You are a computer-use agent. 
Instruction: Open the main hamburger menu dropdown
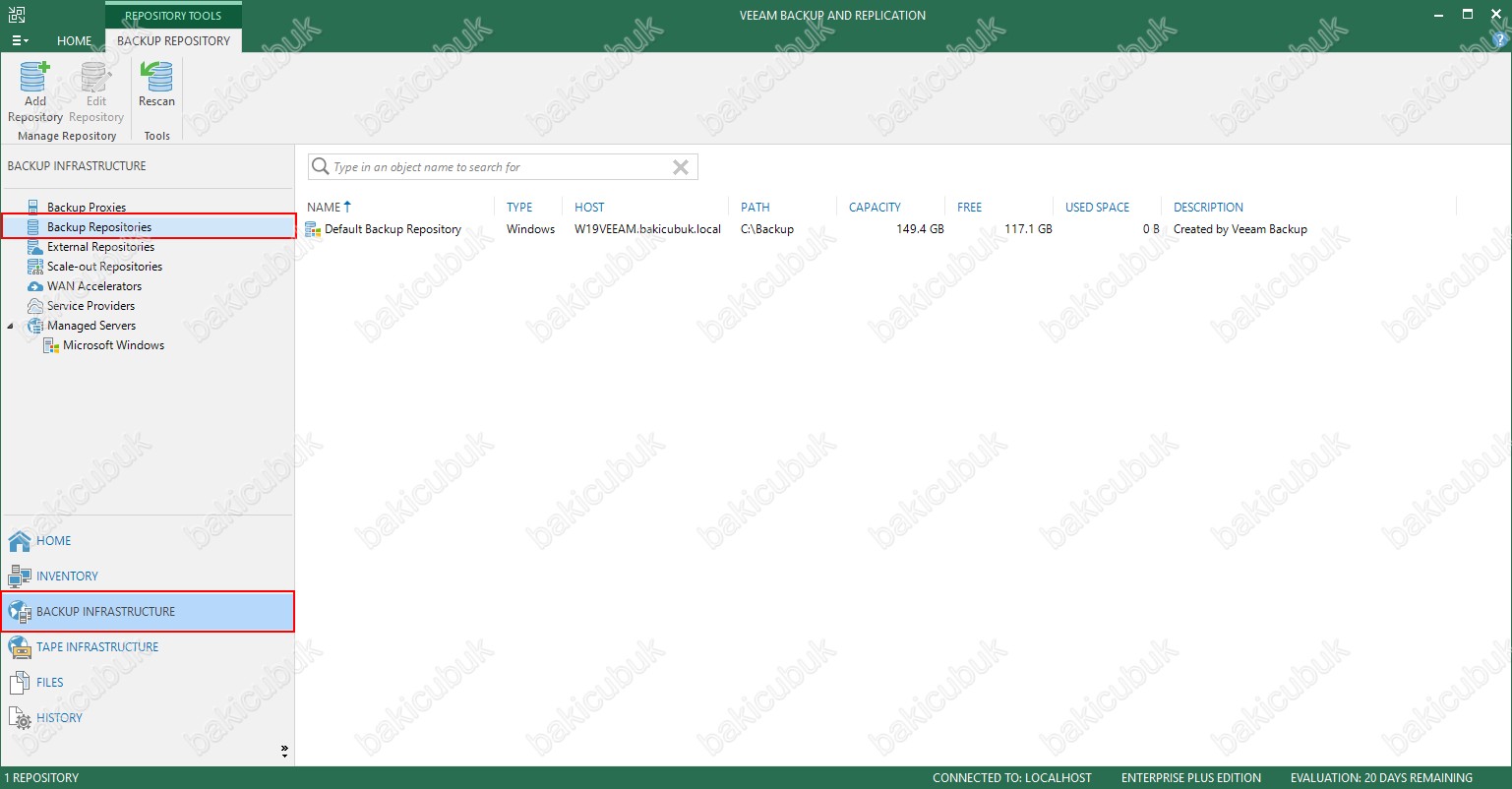click(x=20, y=40)
